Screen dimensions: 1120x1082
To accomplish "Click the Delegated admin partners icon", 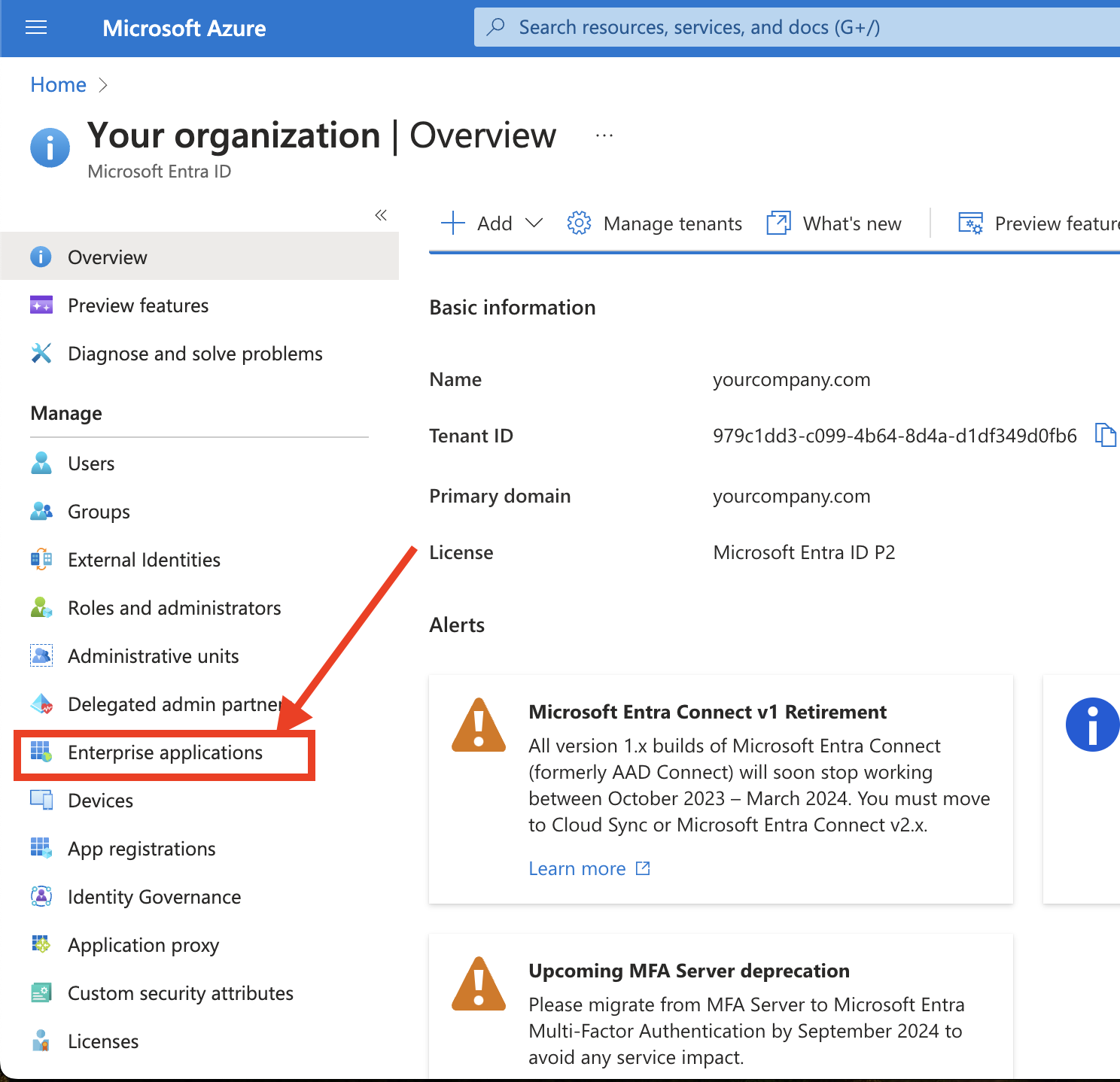I will 41,704.
